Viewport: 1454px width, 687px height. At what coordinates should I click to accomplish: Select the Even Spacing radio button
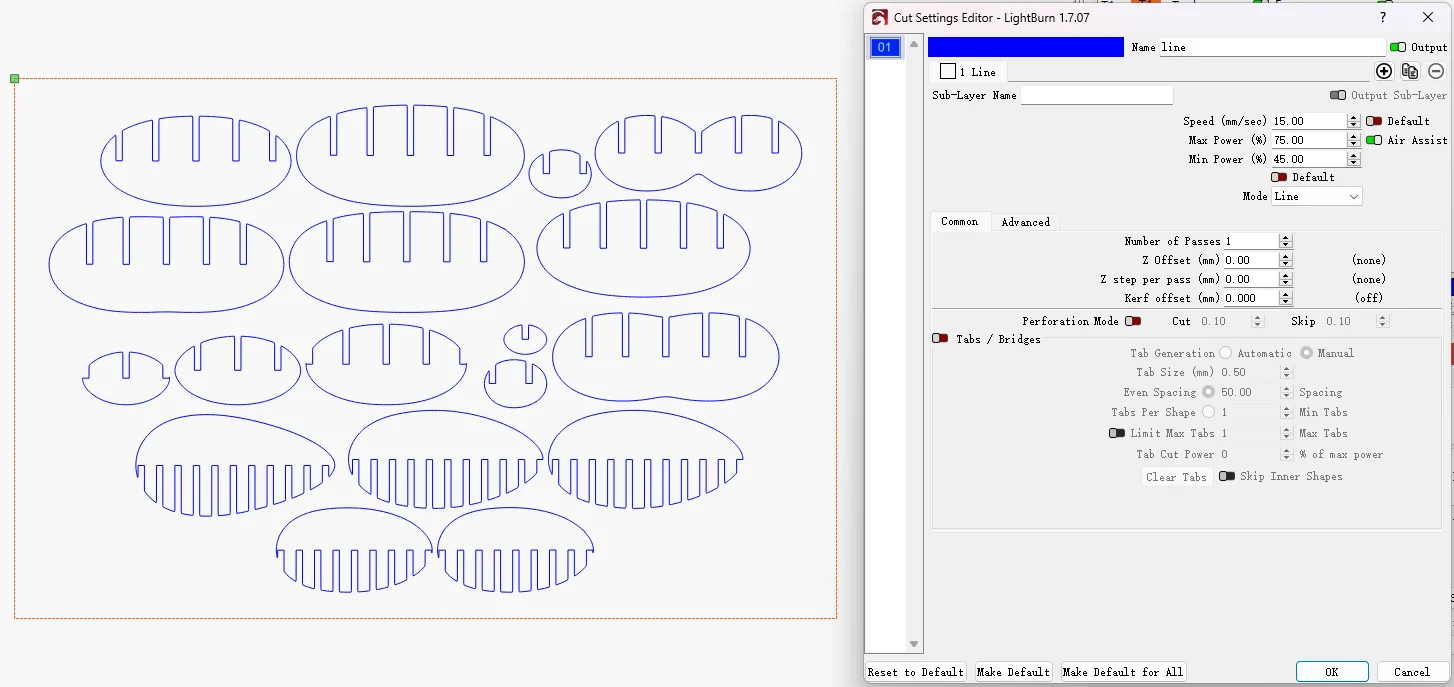(1208, 392)
